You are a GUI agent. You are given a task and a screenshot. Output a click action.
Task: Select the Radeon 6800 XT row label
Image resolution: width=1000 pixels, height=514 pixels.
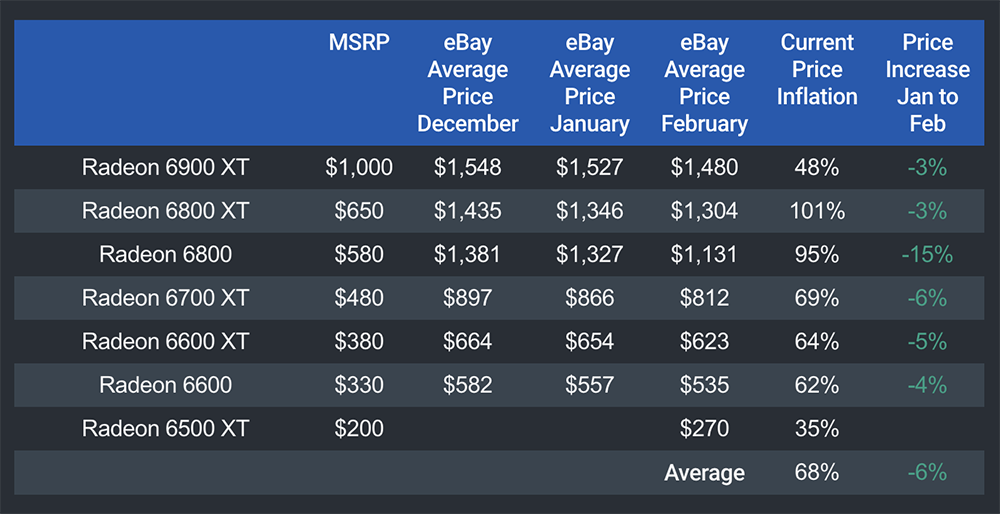(166, 211)
